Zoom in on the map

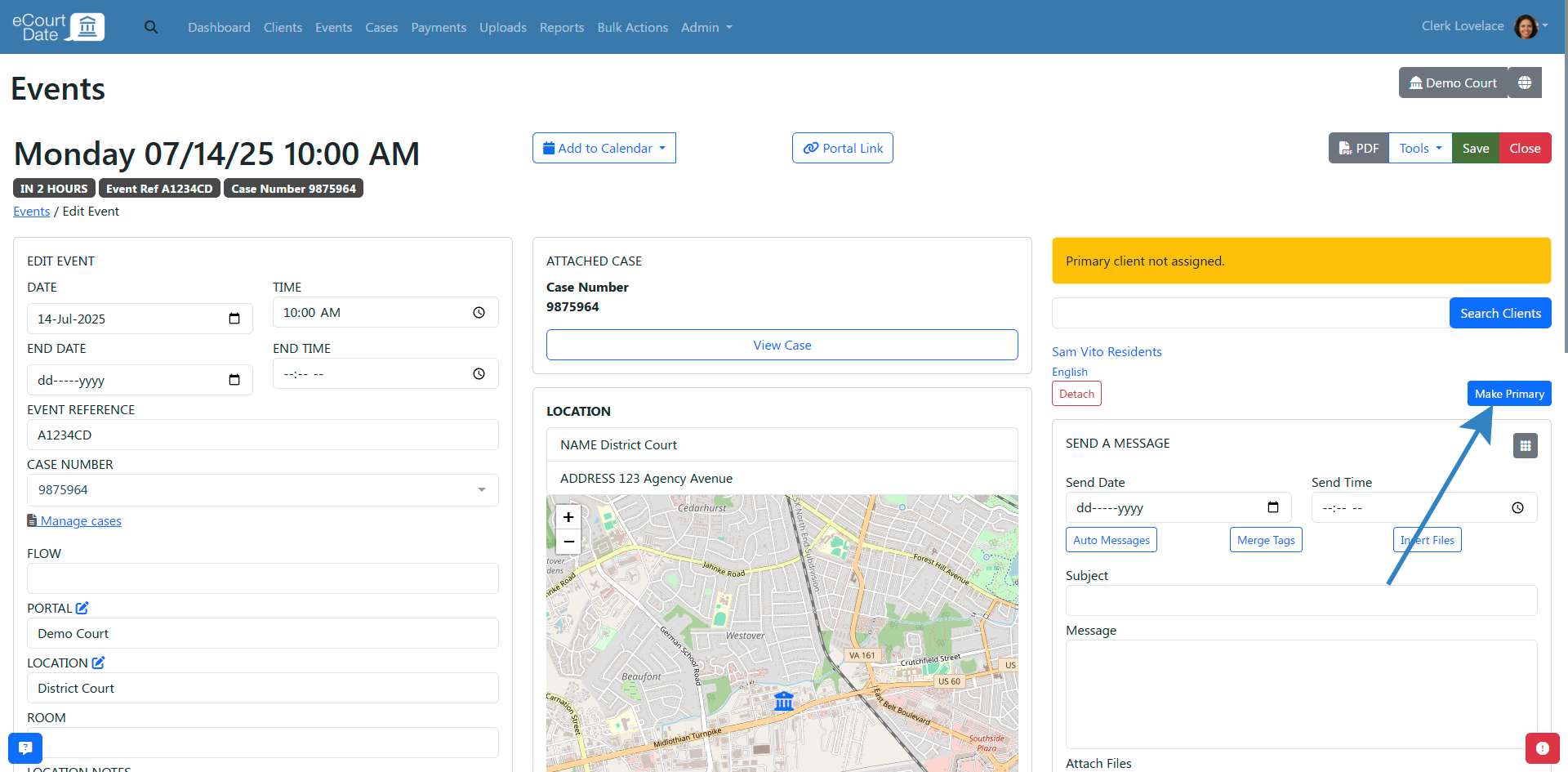tap(568, 517)
